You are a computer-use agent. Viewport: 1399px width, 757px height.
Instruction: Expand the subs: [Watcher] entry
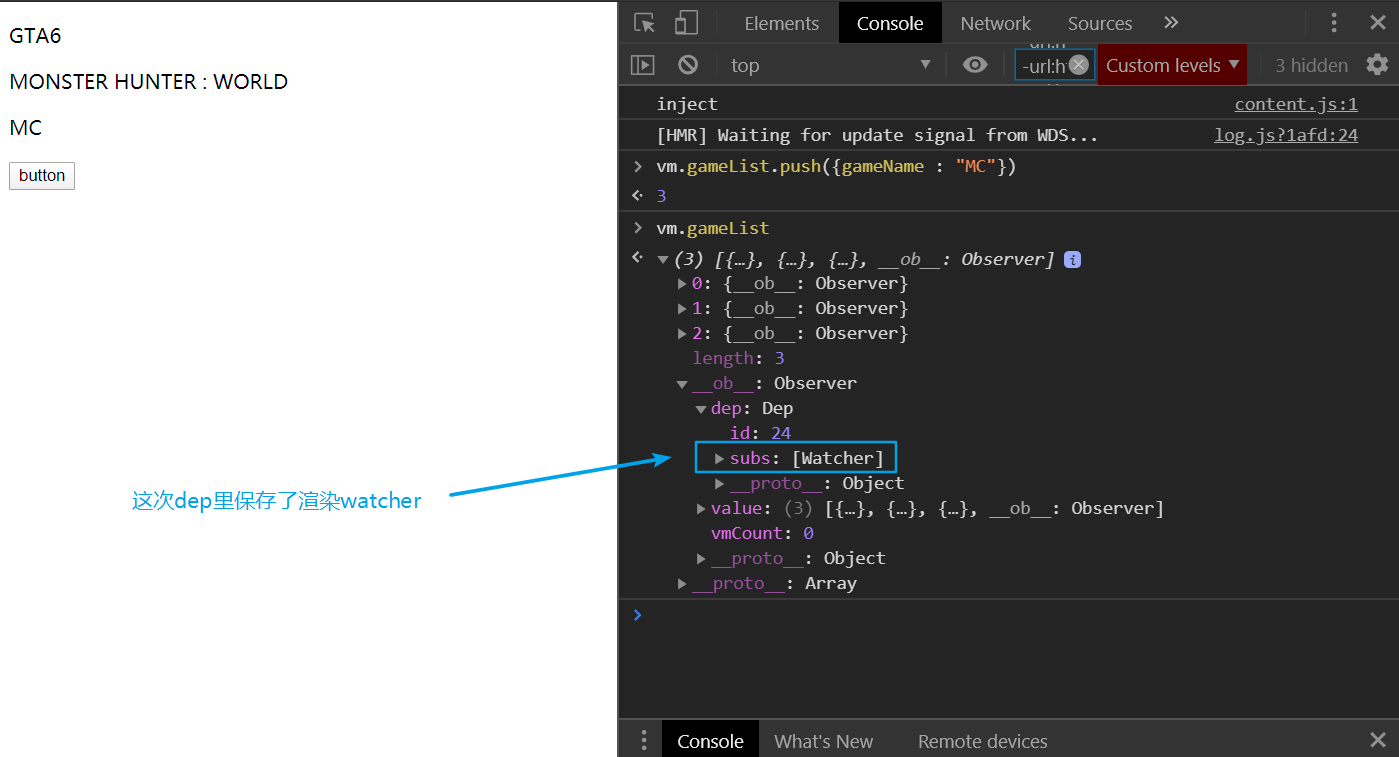720,459
